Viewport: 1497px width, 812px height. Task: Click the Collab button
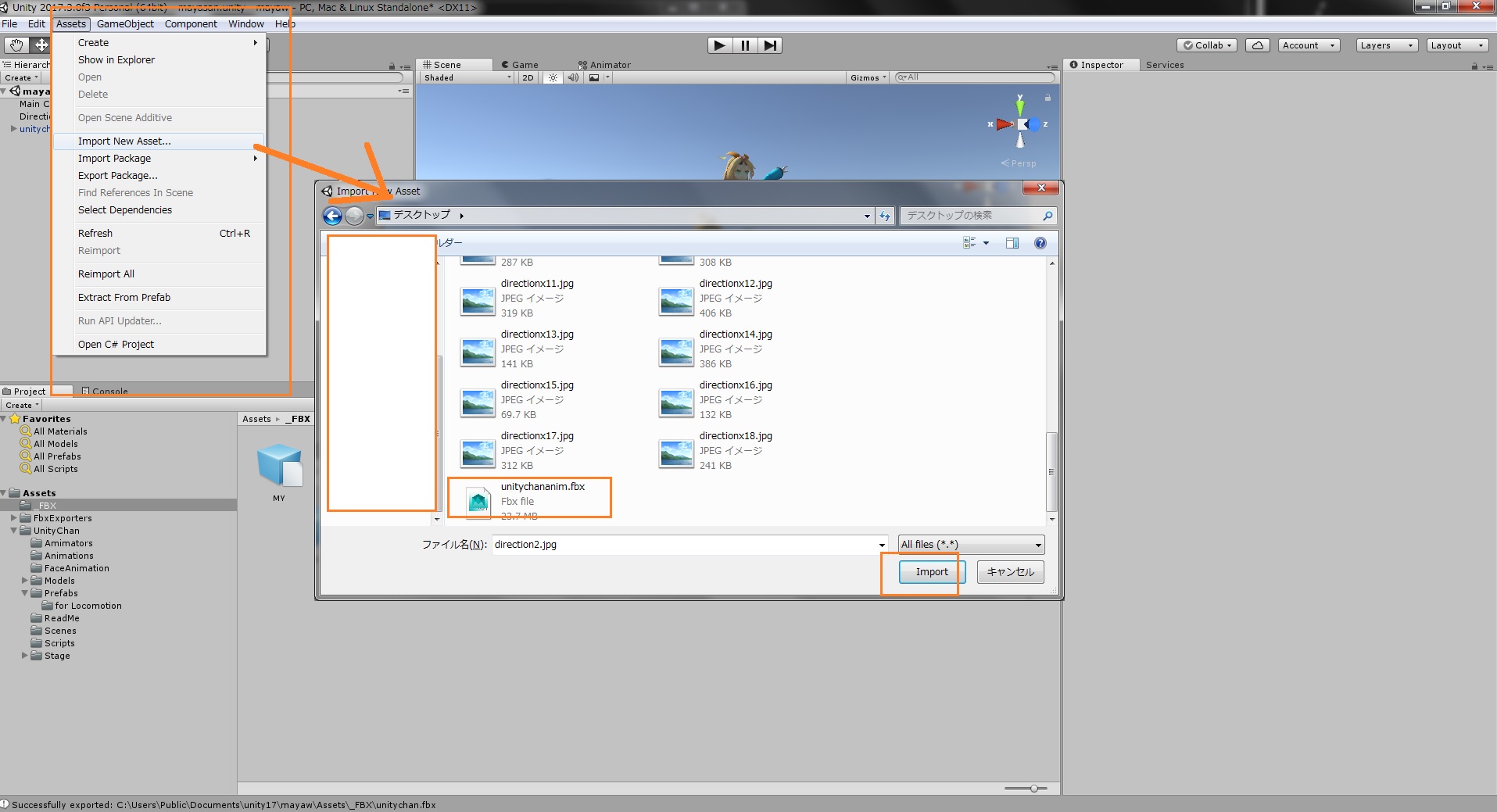[1207, 45]
